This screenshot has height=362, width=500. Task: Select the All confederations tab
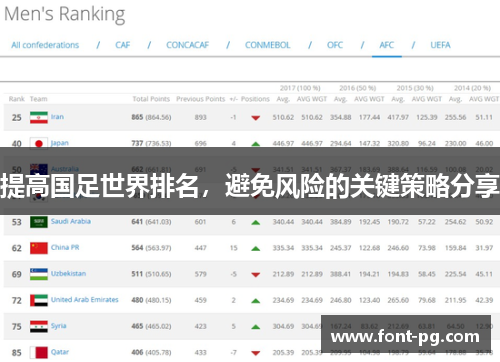click(x=45, y=45)
